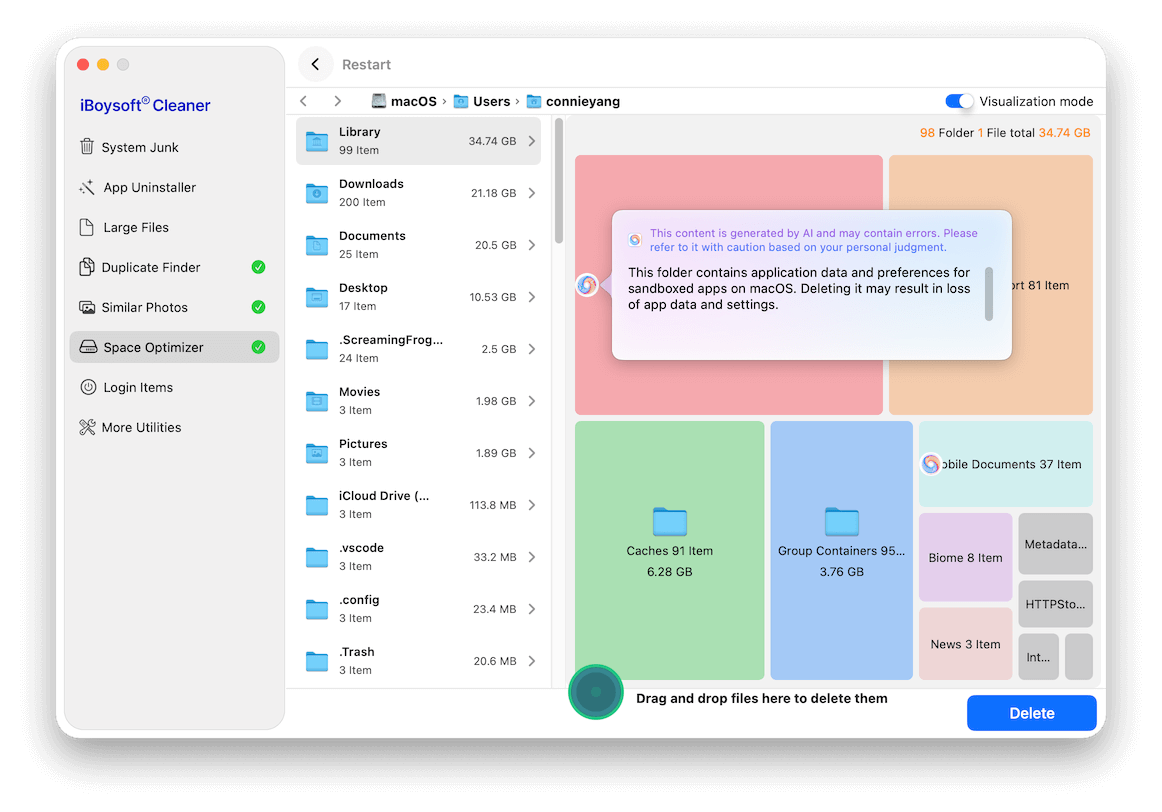The image size is (1162, 812).
Task: Select Users in the breadcrumb path
Action: pyautogui.click(x=489, y=100)
